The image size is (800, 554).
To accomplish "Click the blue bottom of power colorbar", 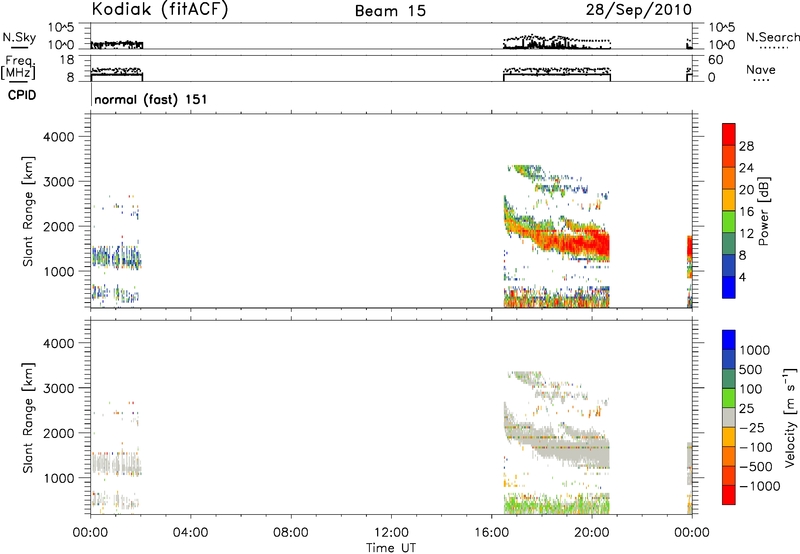I will click(x=729, y=287).
